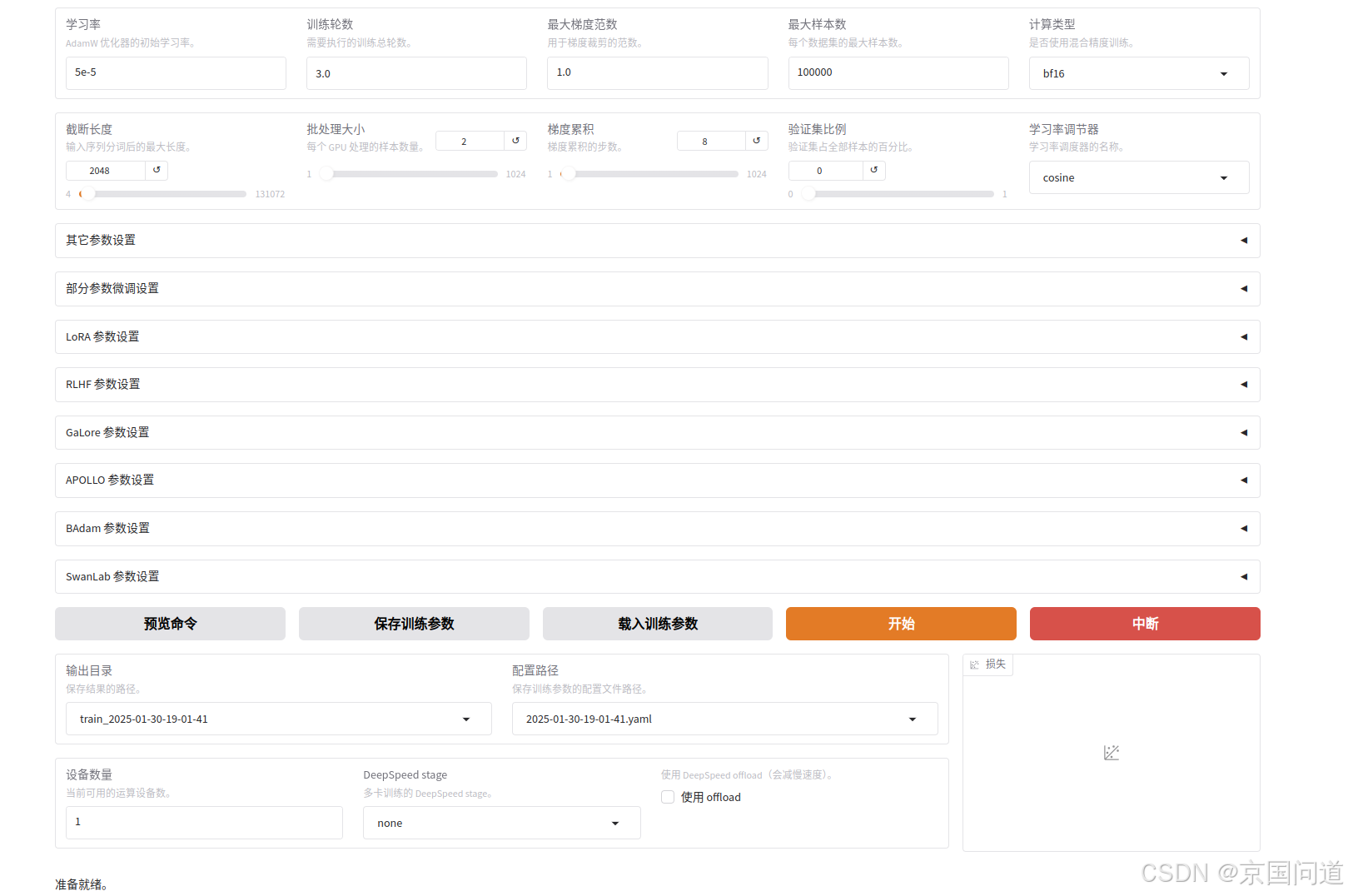Open the 计算类型 bf16 dropdown
The image size is (1348, 896).
(1139, 73)
